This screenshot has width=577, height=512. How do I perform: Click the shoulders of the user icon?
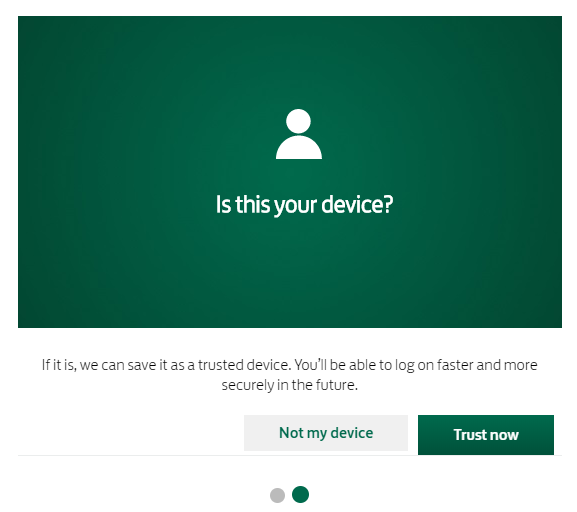click(299, 148)
